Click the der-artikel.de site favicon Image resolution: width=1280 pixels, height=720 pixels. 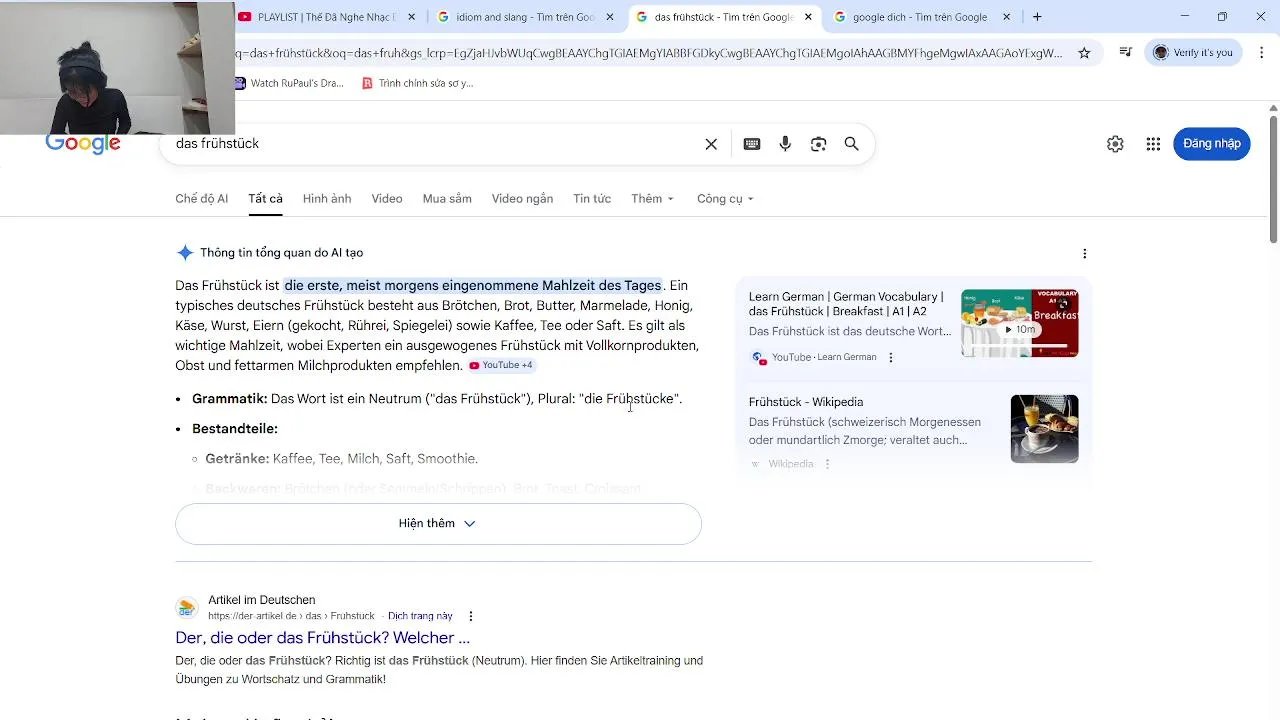click(x=187, y=608)
